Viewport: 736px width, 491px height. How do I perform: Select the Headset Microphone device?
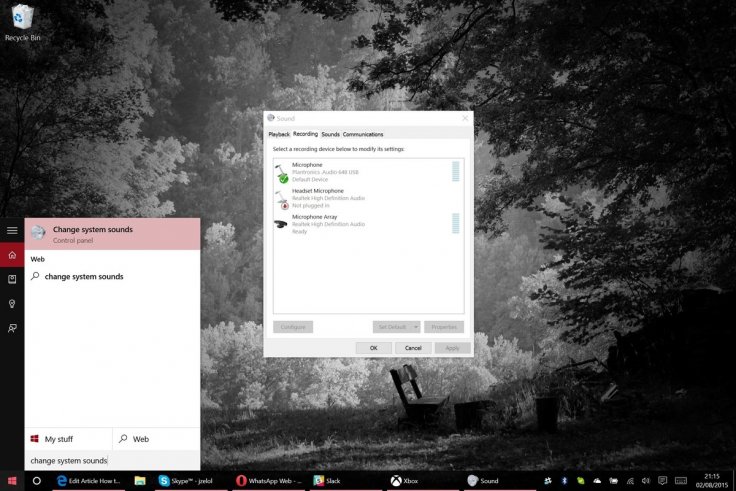coord(368,198)
